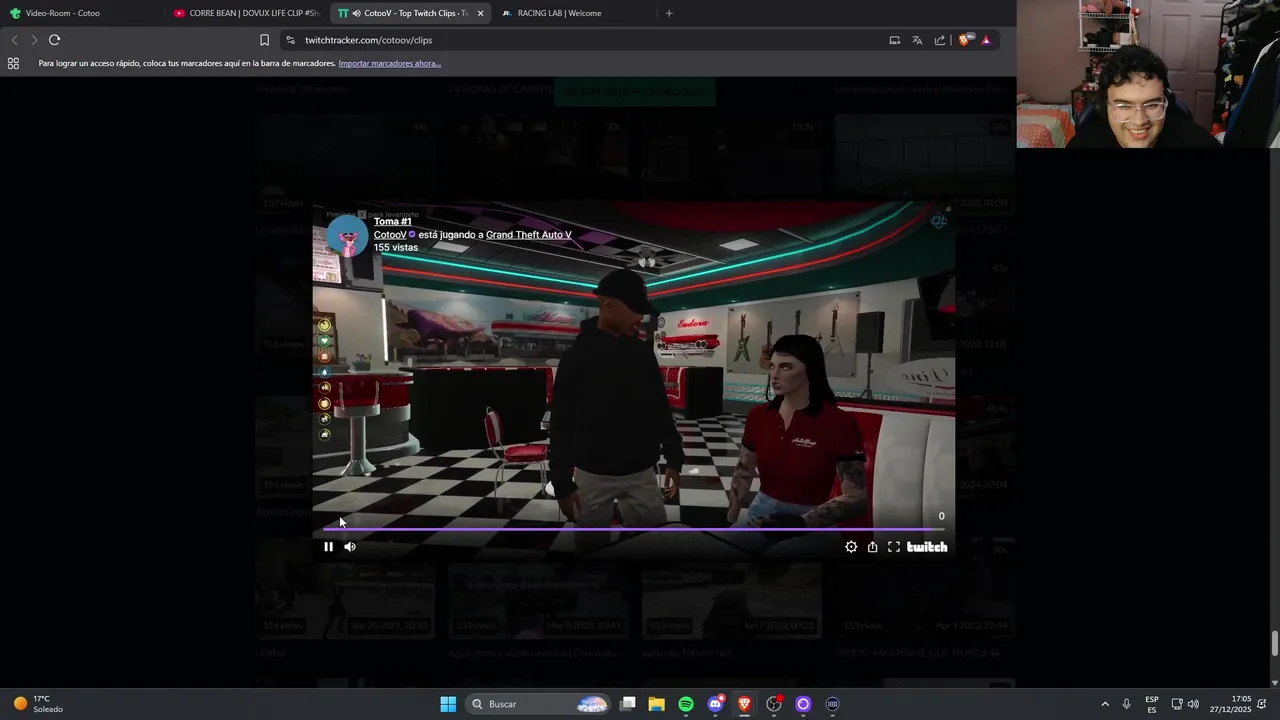Open OBS Studio from taskbar
1280x720 pixels.
(x=774, y=704)
